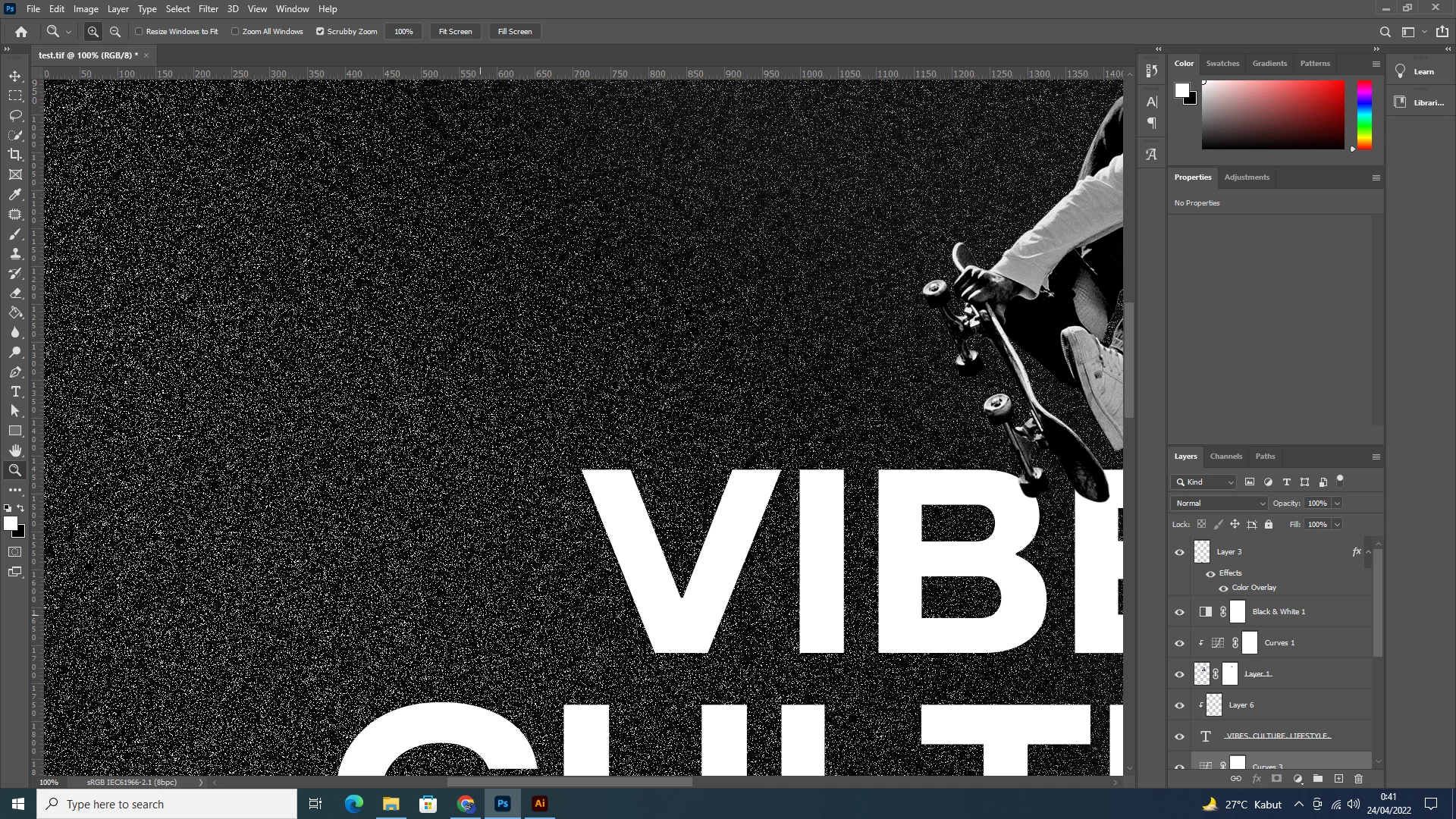This screenshot has width=1456, height=819.
Task: Open the Opacity value dropdown arrow
Action: pyautogui.click(x=1337, y=503)
